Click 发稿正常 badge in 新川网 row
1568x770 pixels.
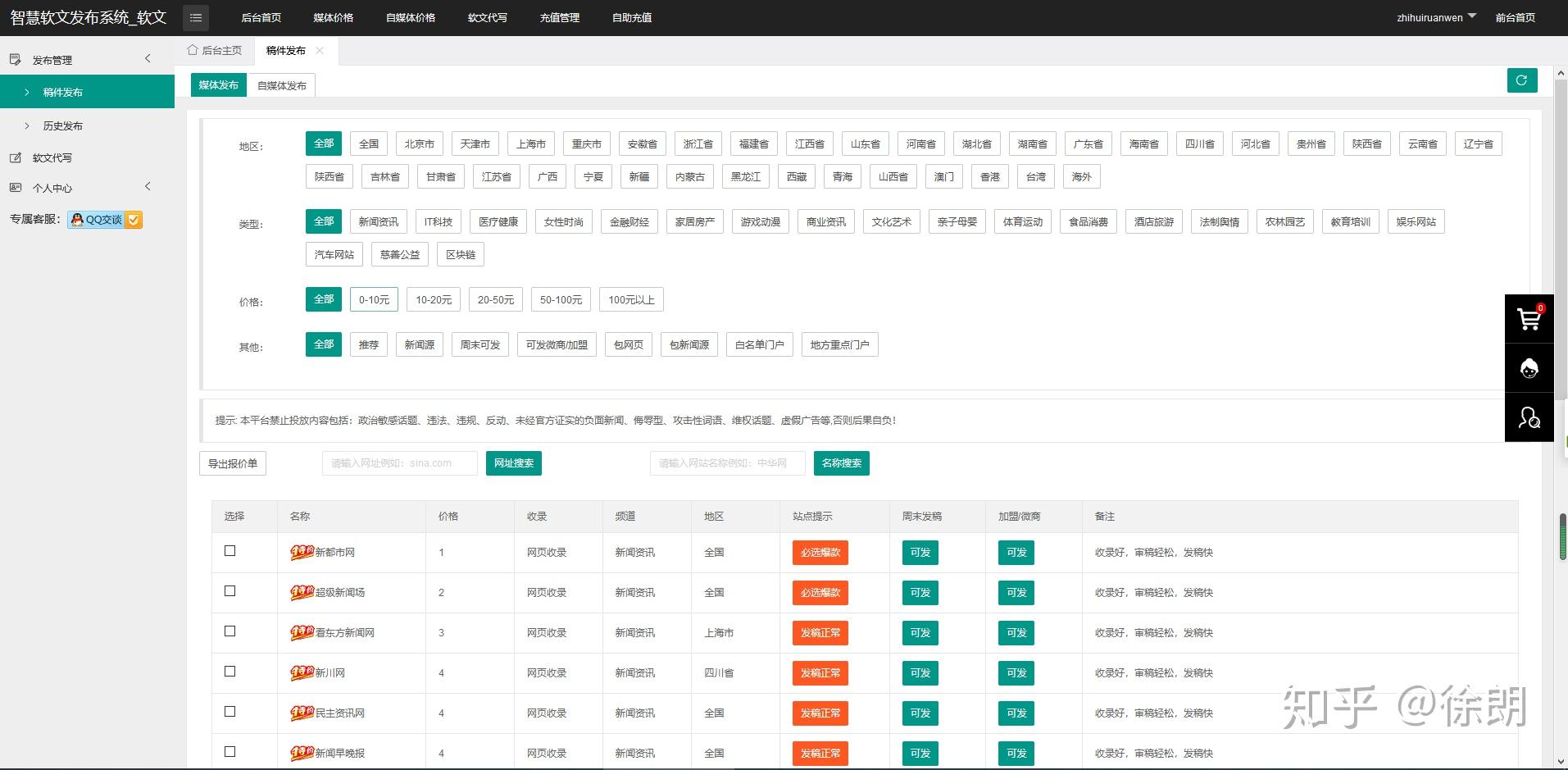820,672
